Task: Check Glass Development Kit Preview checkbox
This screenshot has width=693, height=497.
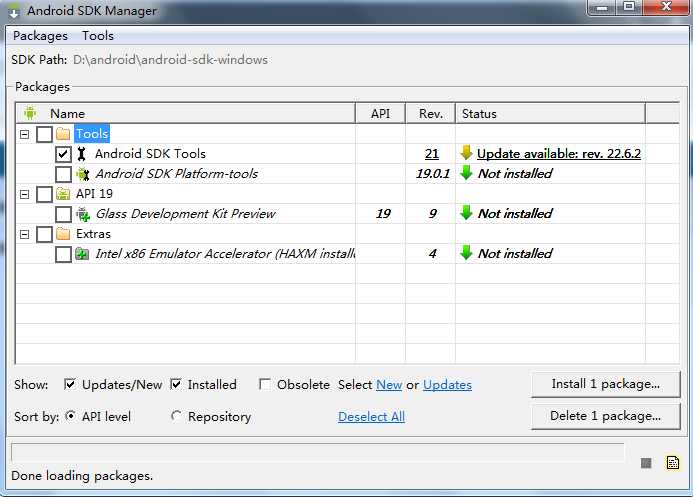Action: click(63, 214)
